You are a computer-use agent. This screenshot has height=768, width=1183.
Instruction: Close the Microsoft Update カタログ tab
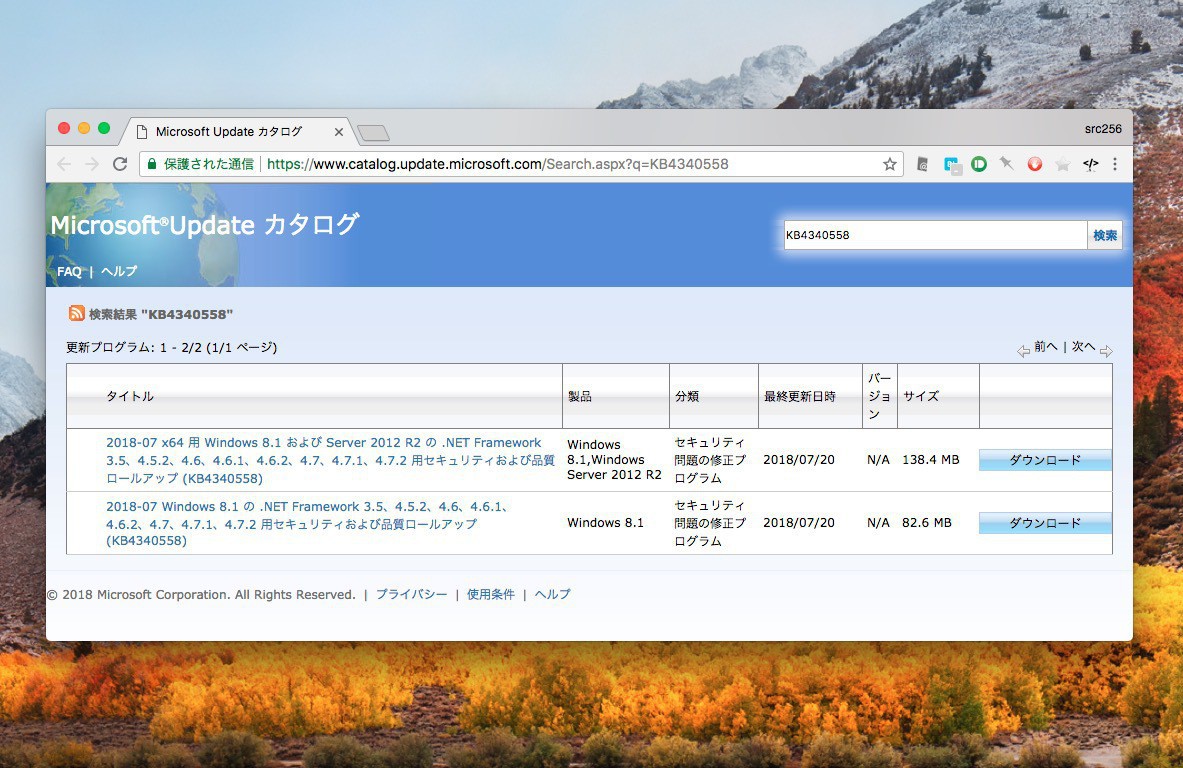pos(339,132)
